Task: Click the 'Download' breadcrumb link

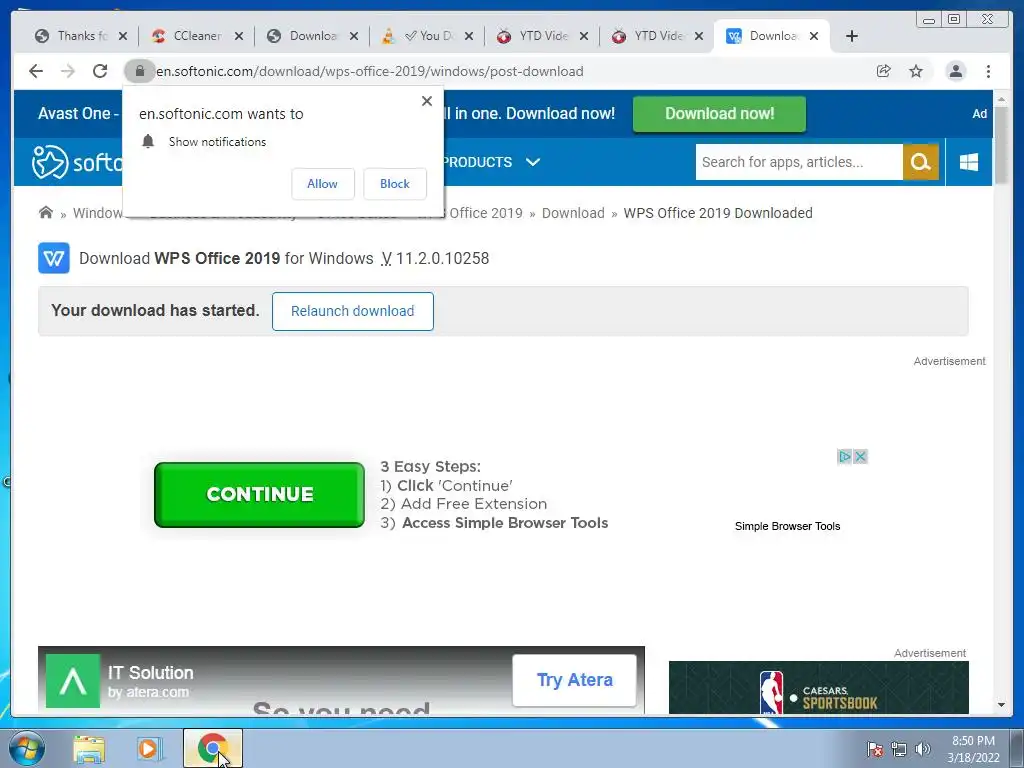Action: click(x=573, y=213)
